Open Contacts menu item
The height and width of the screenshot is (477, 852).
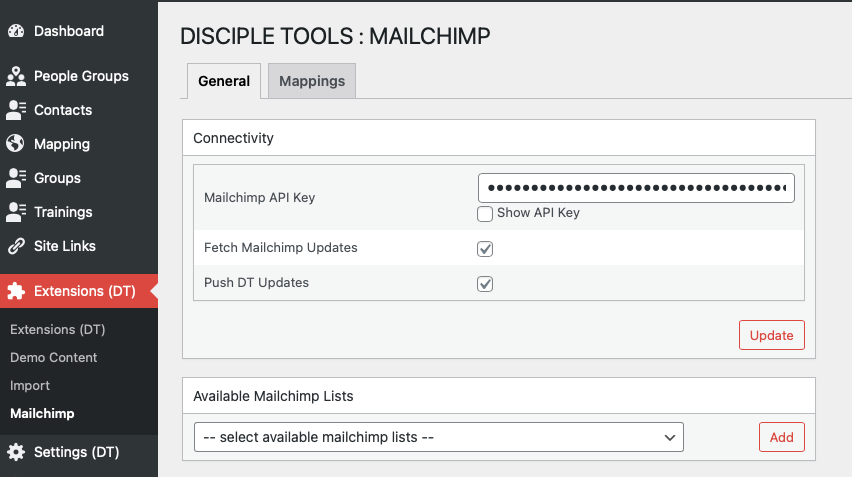pos(79,110)
